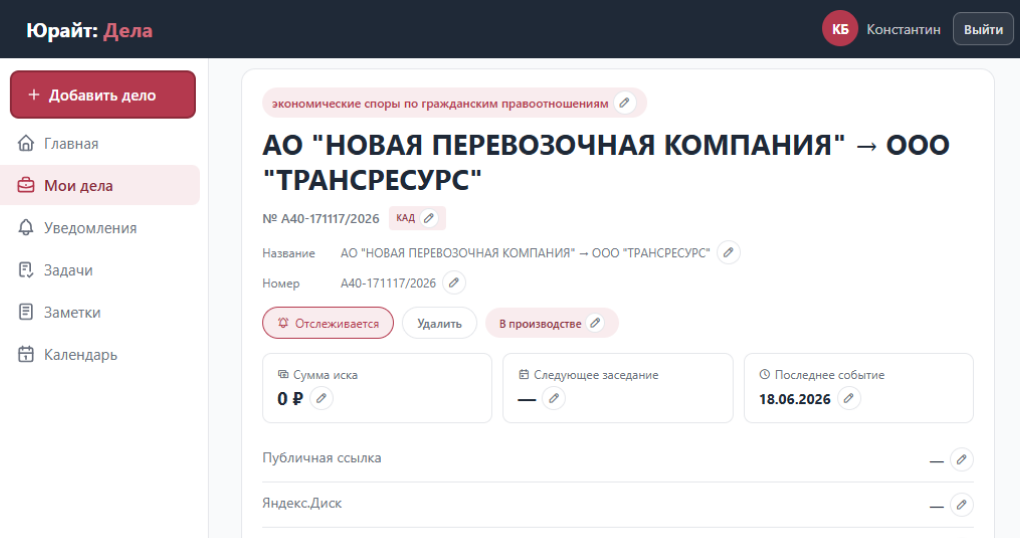Click the Выйти logout button
The width and height of the screenshot is (1020, 538).
983,29
